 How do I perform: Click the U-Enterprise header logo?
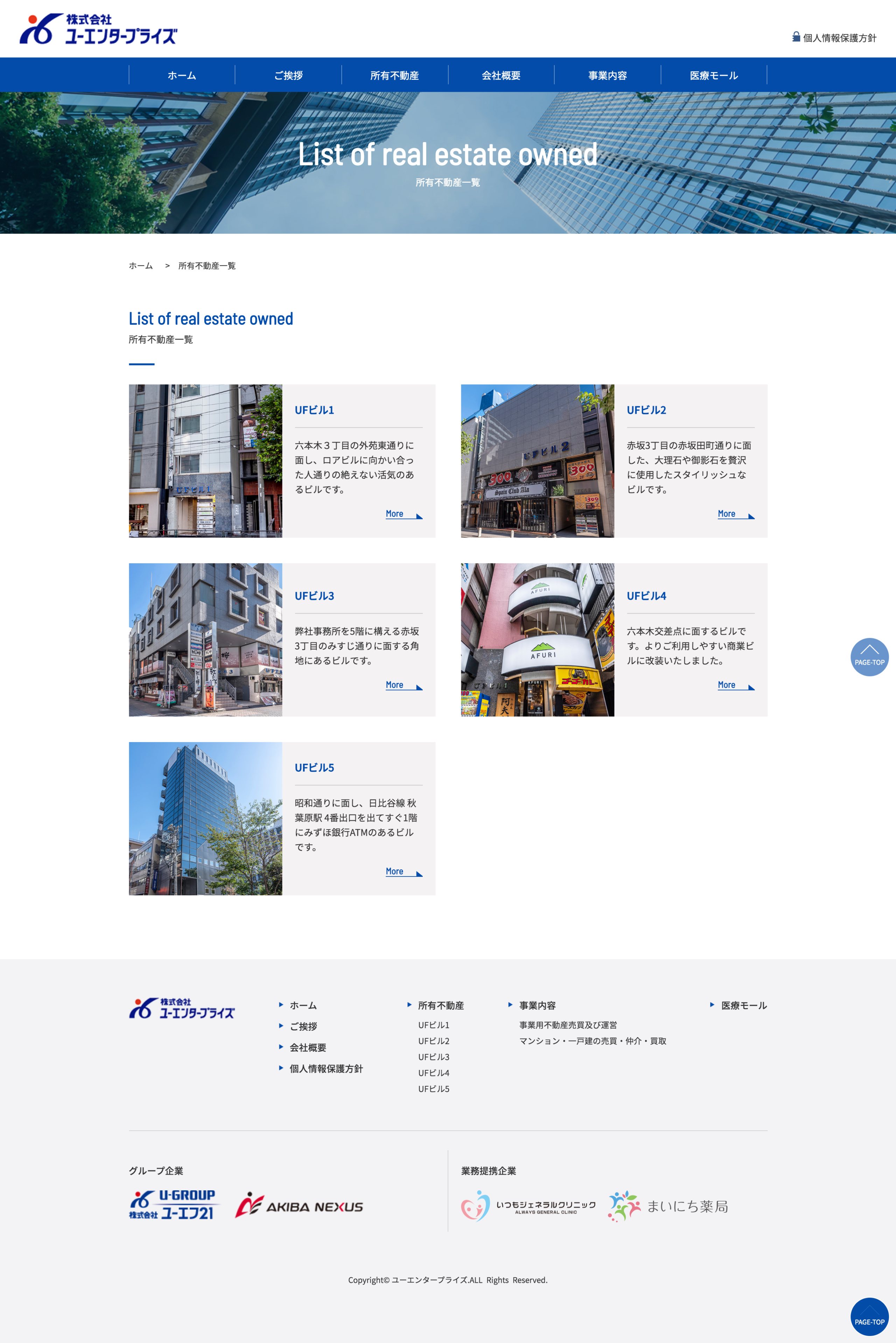tap(98, 29)
